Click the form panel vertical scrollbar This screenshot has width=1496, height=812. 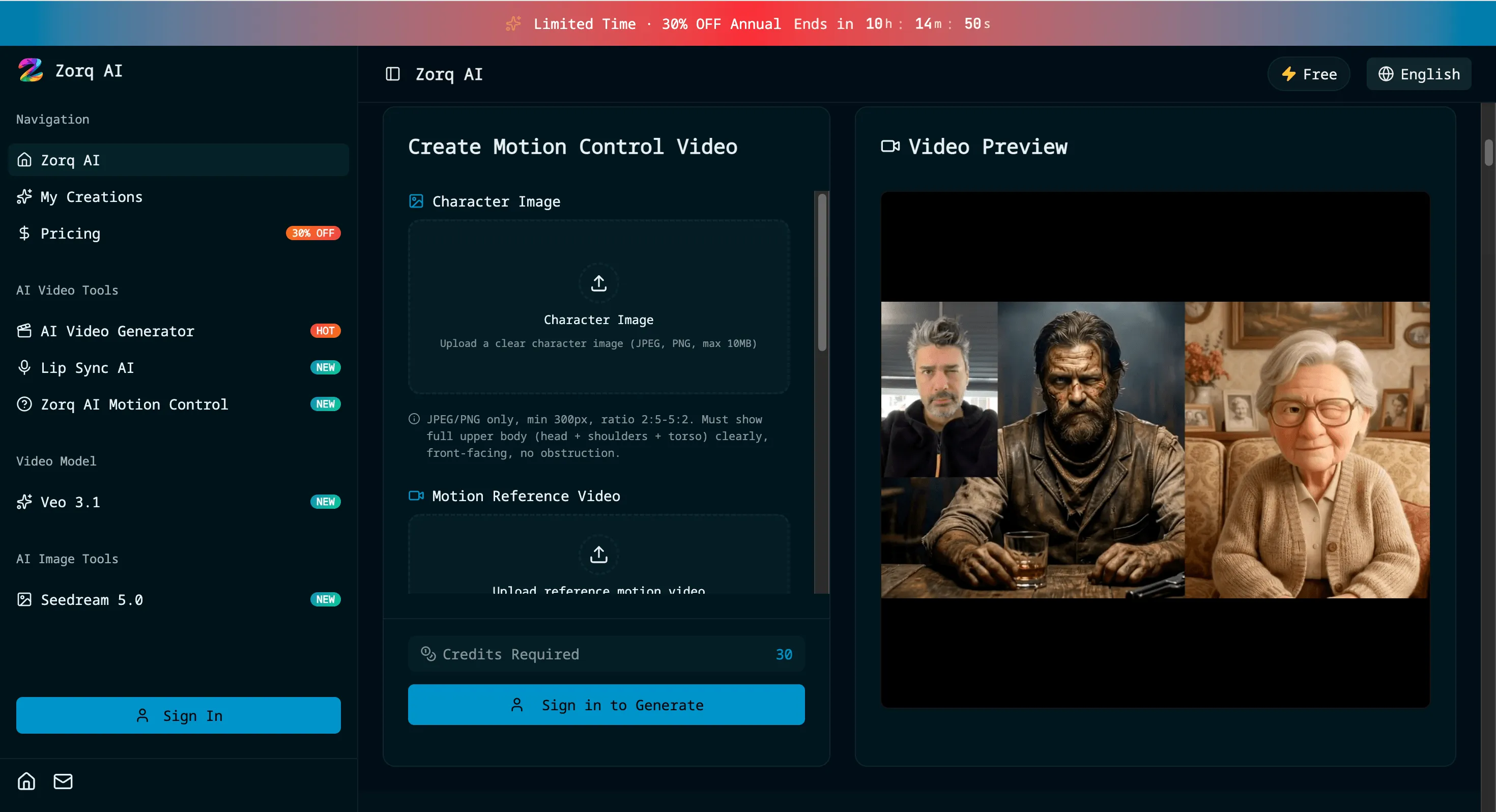coord(821,273)
